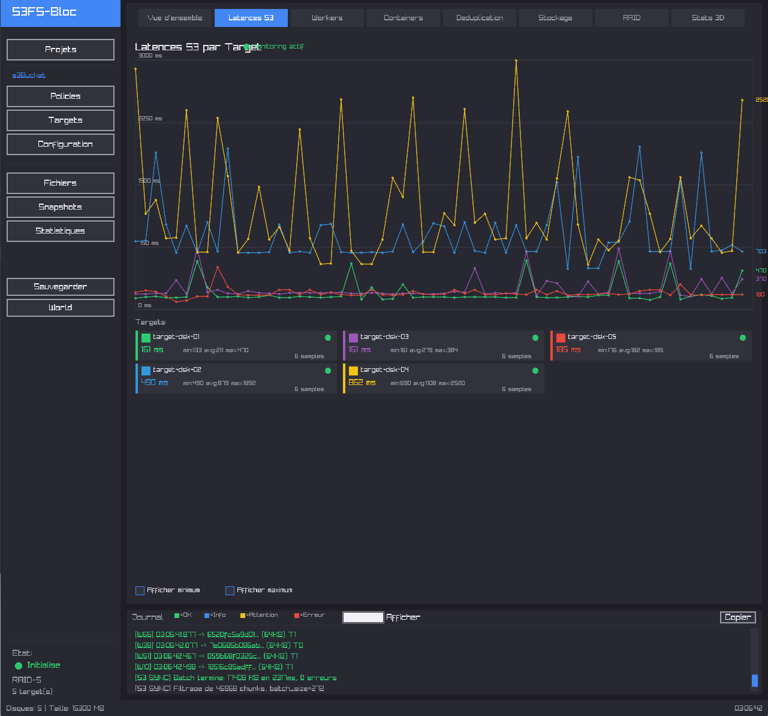Enable the Afficher minimum checkbox

pos(140,590)
